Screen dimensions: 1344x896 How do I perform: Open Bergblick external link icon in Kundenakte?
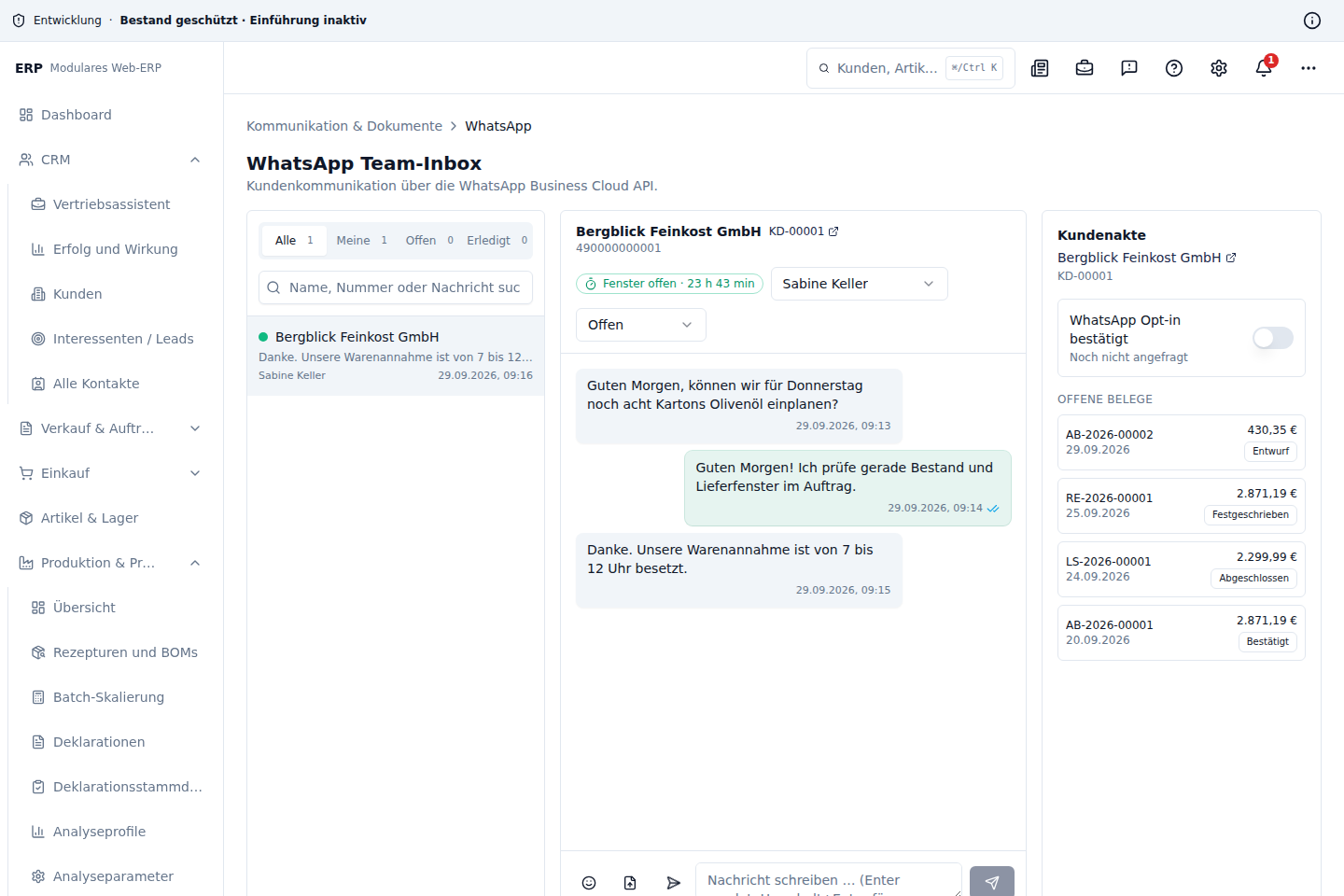[x=1231, y=258]
